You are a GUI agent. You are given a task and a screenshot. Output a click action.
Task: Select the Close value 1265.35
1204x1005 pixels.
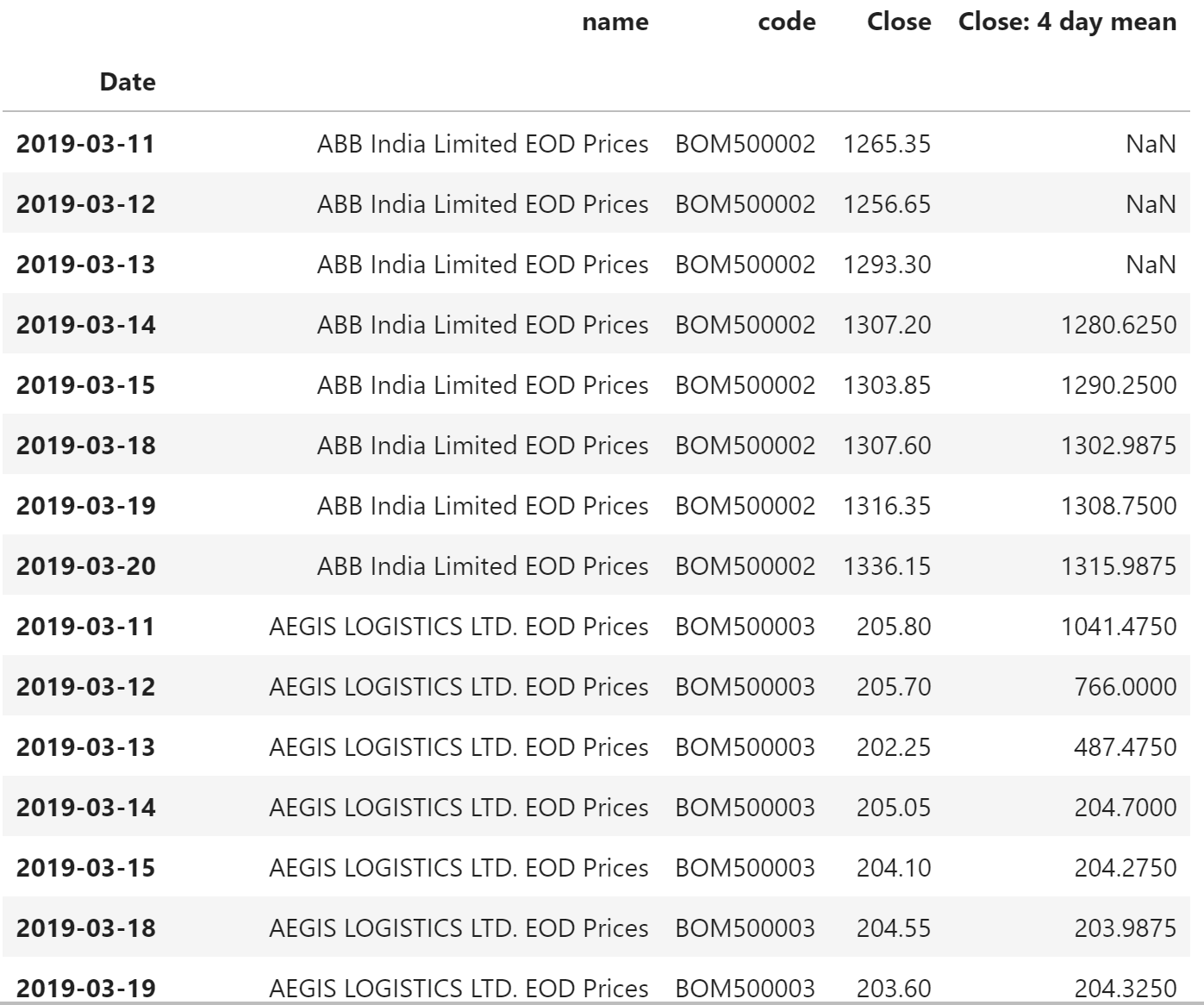click(887, 144)
